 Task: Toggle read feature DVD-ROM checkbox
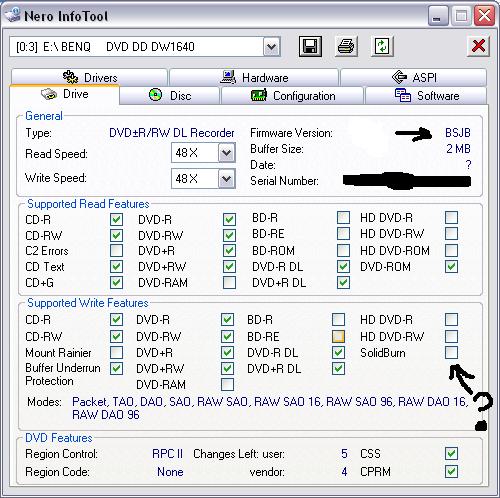click(451, 266)
